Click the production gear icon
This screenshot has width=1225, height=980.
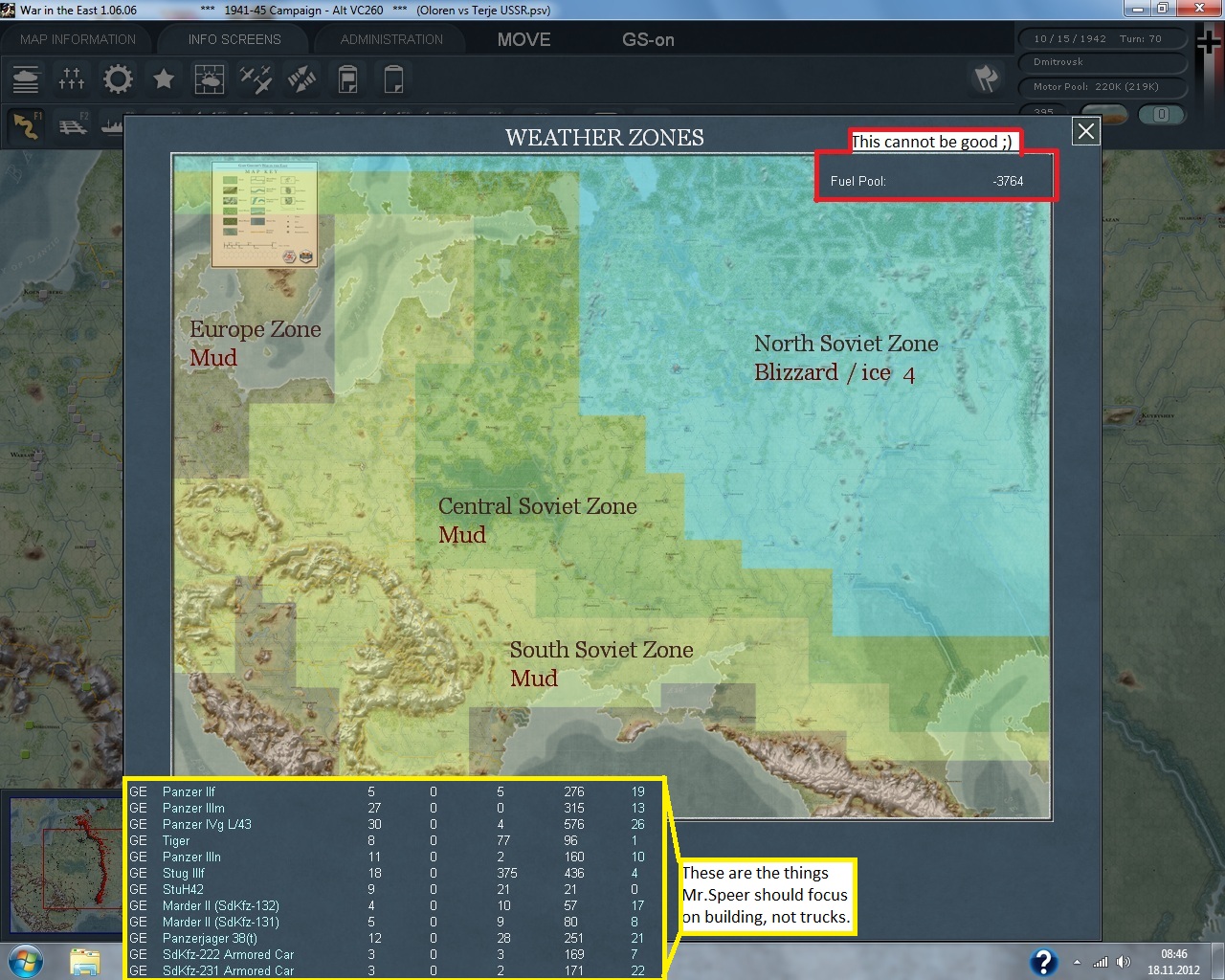coord(118,78)
